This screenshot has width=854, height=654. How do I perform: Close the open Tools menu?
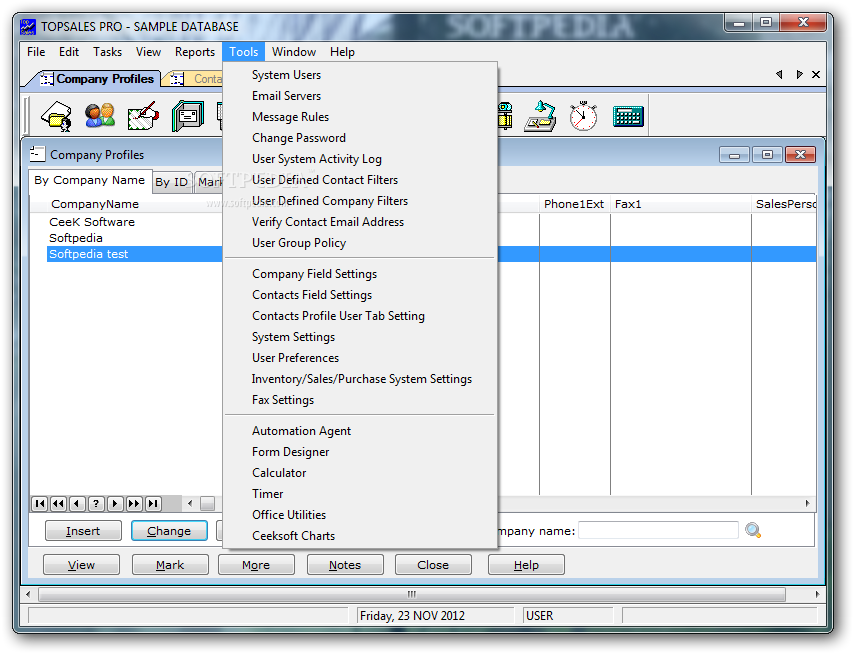pyautogui.click(x=243, y=52)
